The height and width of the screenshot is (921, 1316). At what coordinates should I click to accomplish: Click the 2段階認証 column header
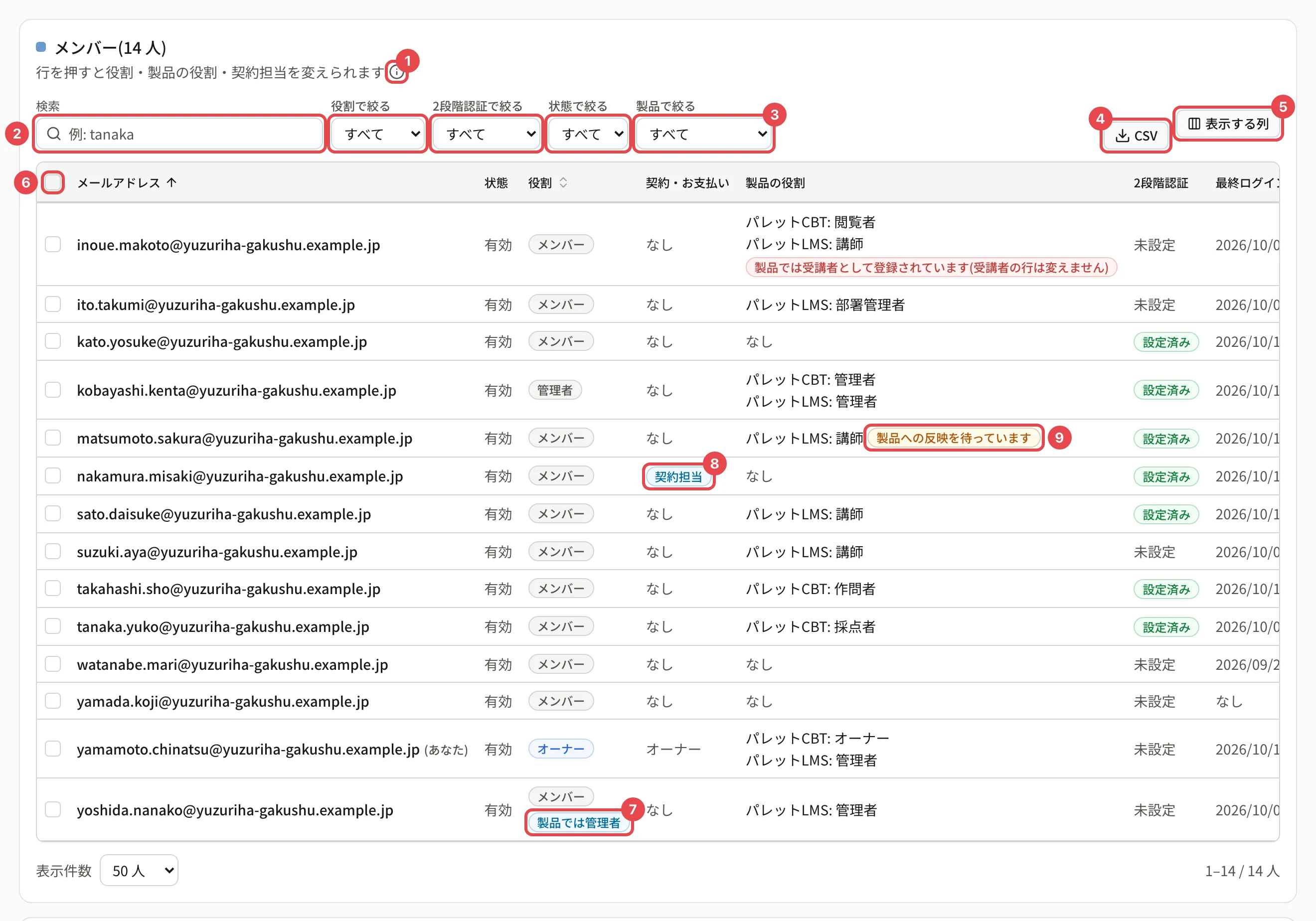(x=1160, y=183)
